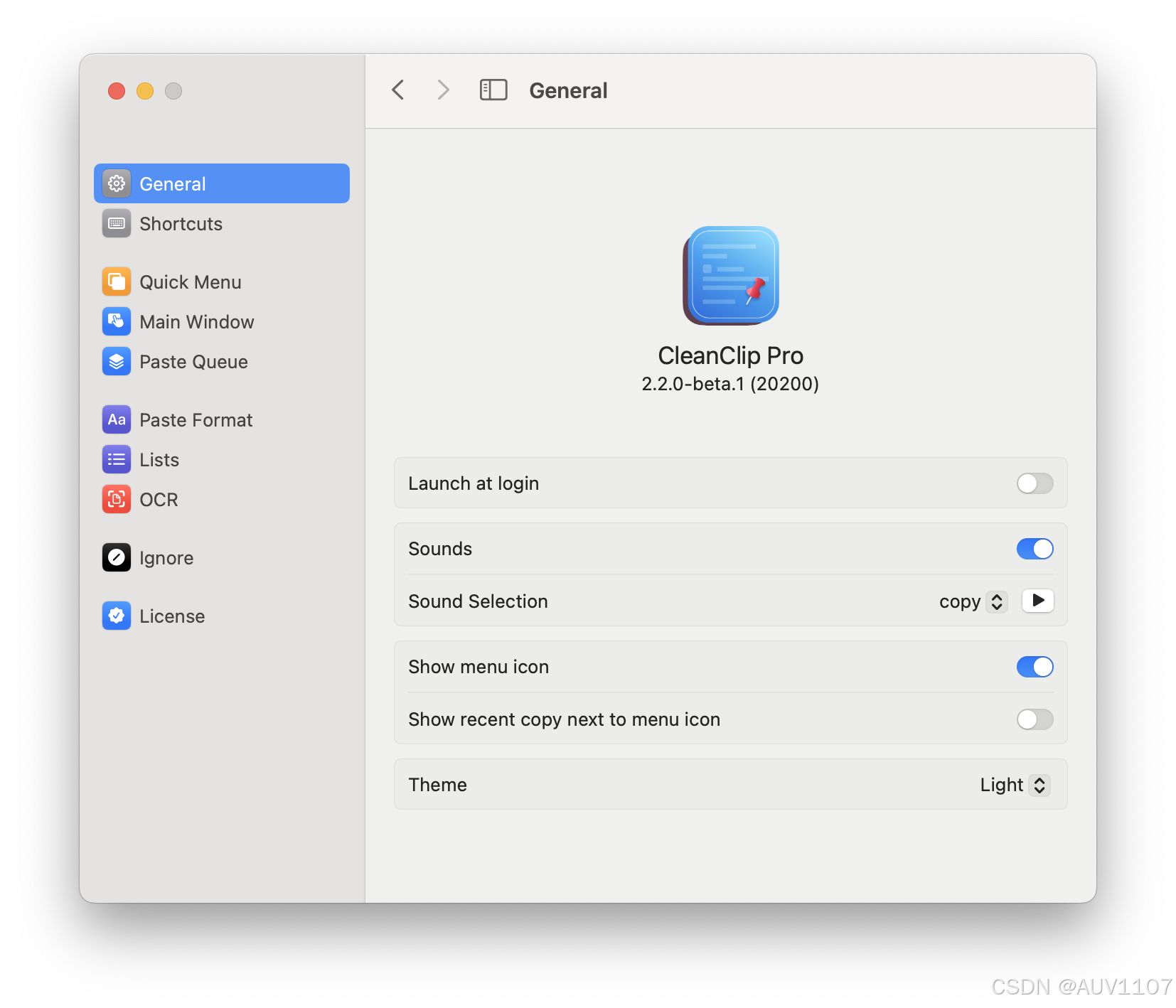Open the Sound Selection copy dropdown
Screen dimensions: 1176x1008
[973, 602]
